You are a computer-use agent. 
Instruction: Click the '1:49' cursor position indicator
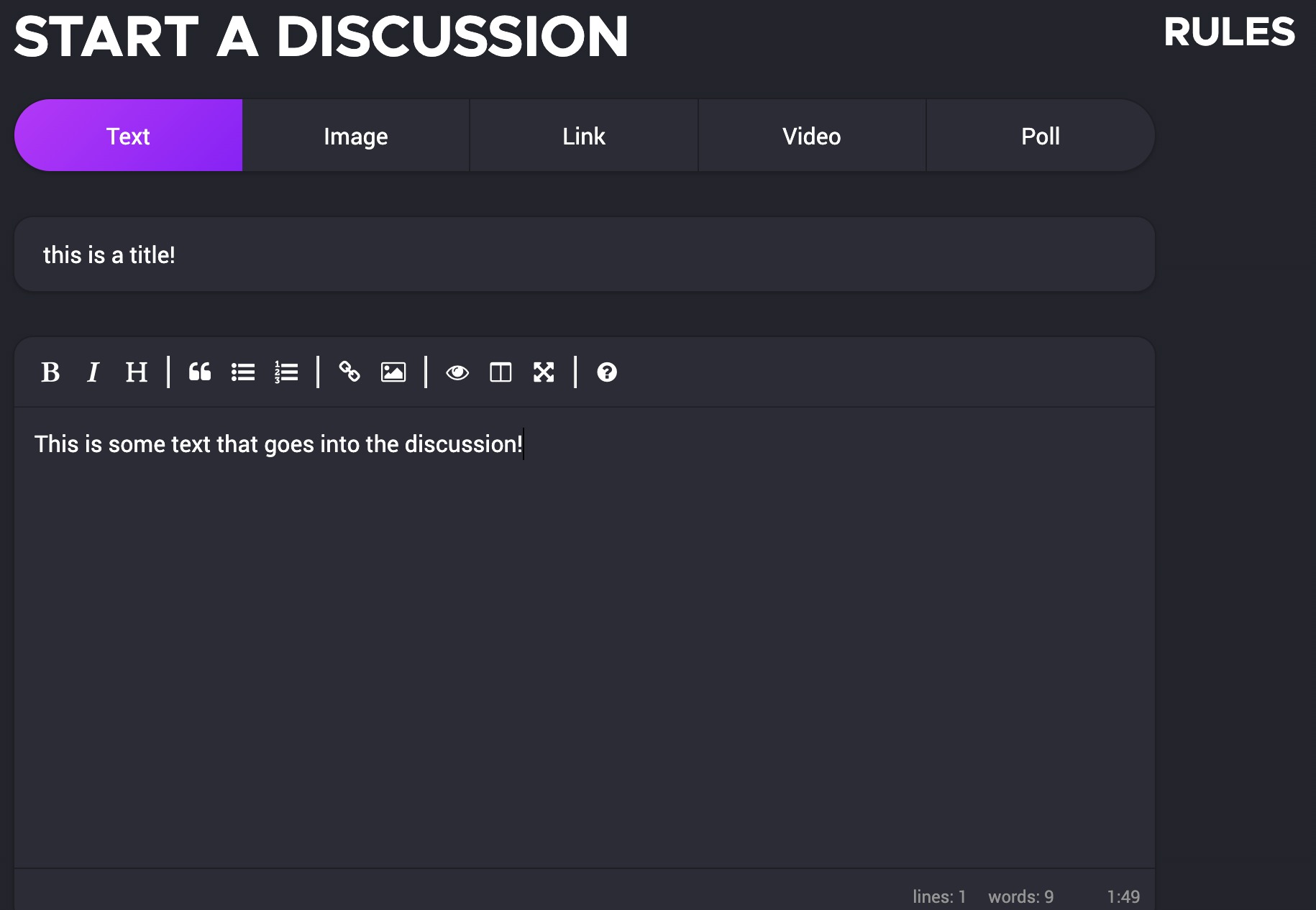[1123, 896]
